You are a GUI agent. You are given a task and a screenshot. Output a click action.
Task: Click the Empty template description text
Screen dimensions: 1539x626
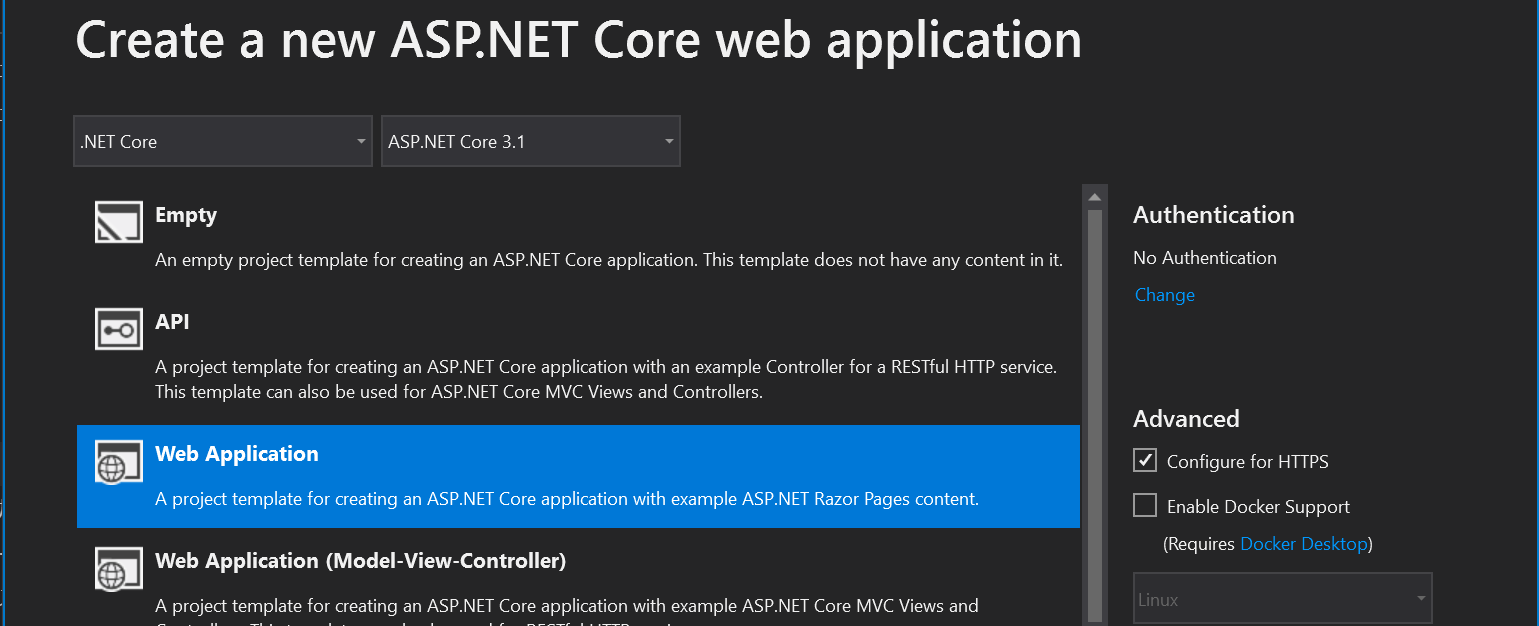click(609, 260)
